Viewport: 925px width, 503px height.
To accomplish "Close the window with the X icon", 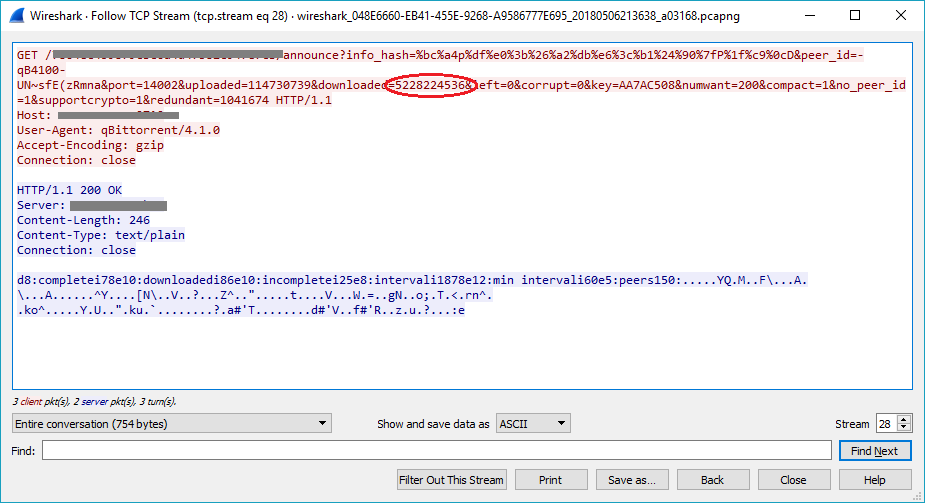I will click(x=901, y=15).
